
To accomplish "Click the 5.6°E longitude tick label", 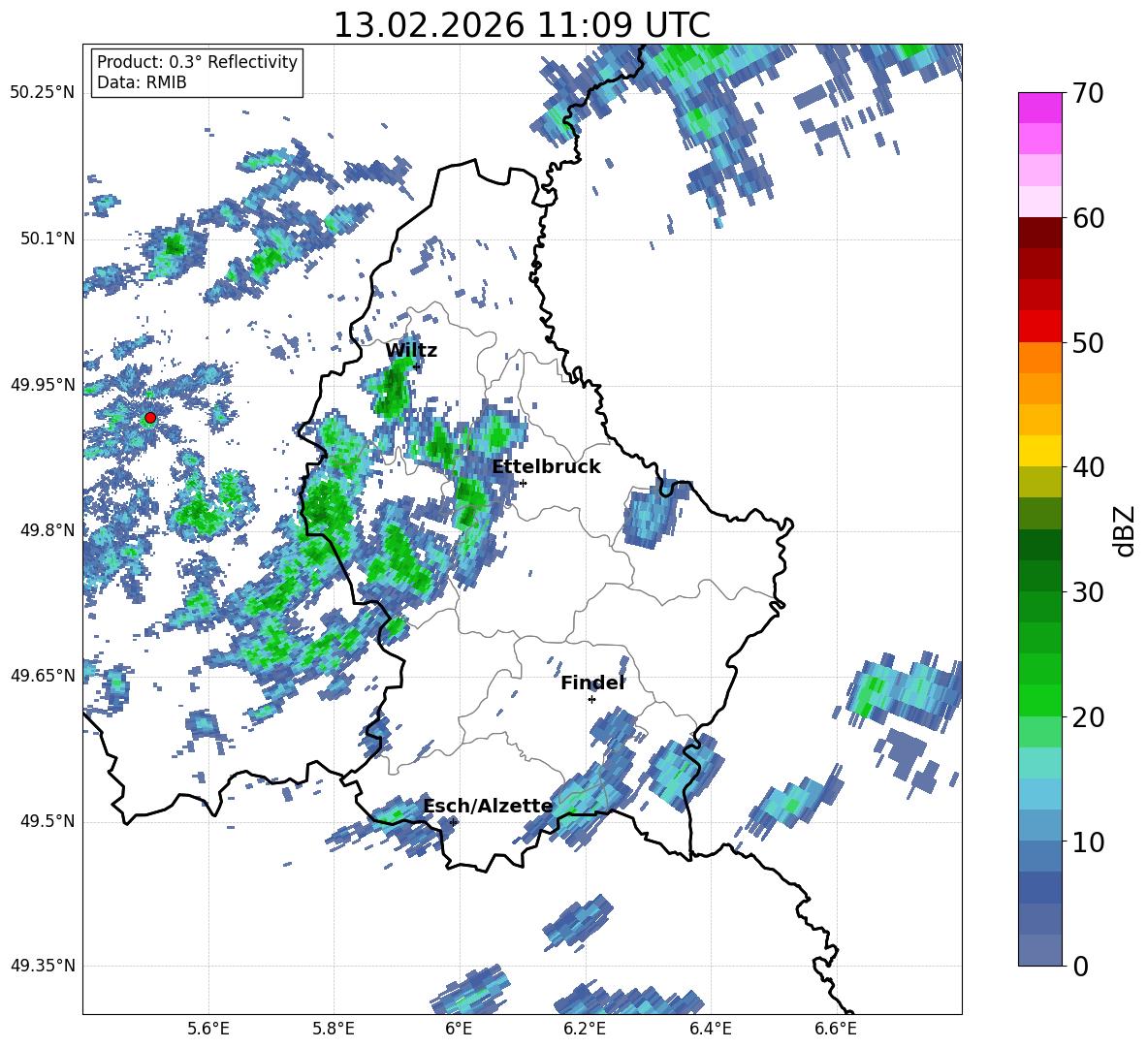I will coord(208,1029).
